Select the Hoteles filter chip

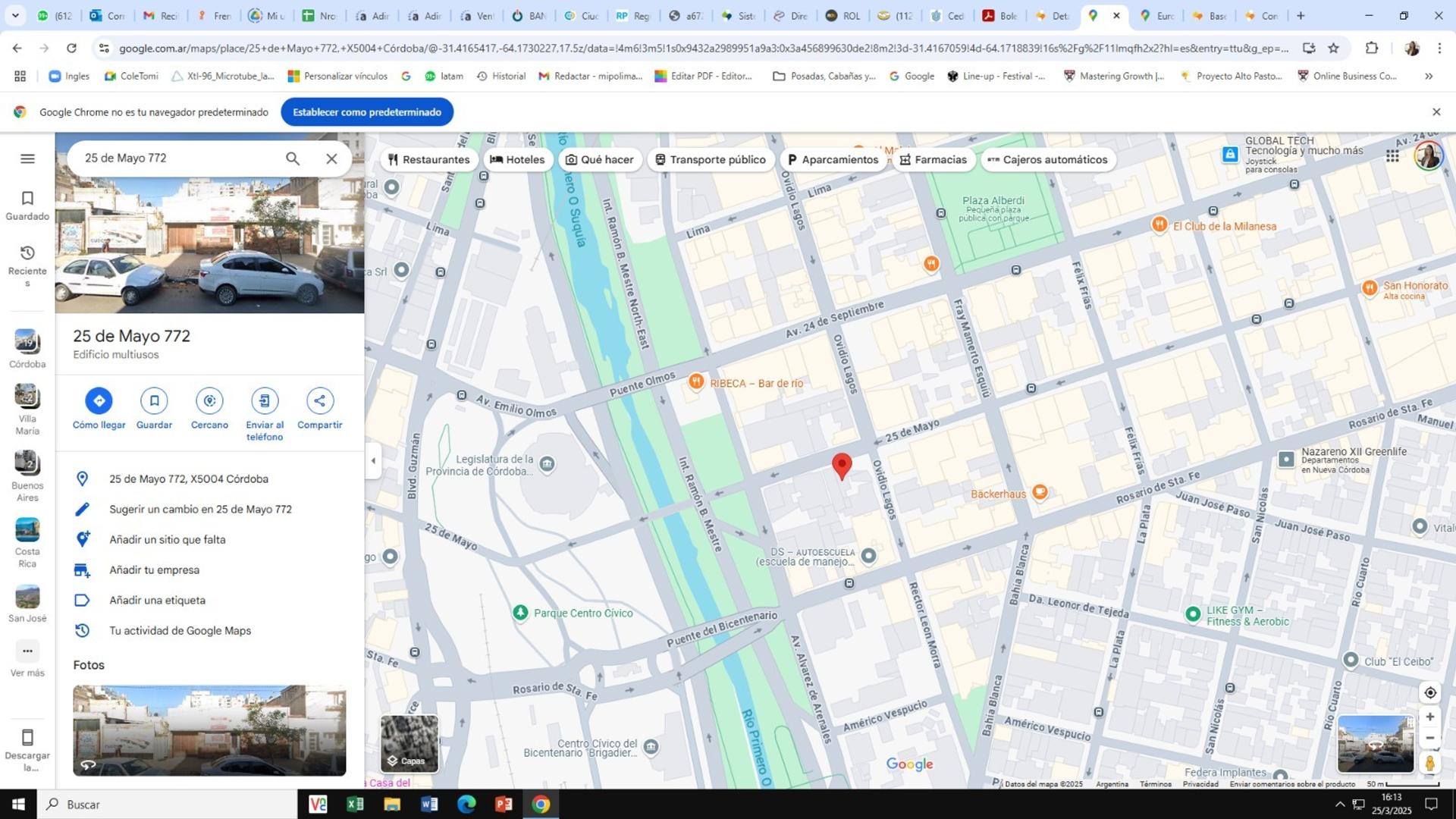pos(517,160)
